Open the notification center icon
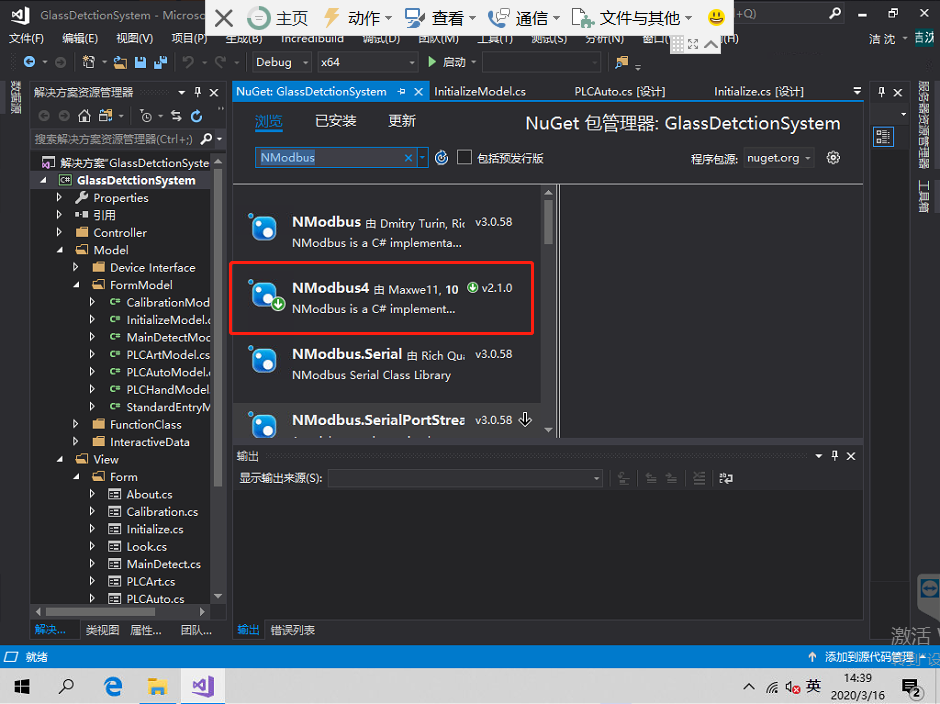940x704 pixels. tap(911, 687)
